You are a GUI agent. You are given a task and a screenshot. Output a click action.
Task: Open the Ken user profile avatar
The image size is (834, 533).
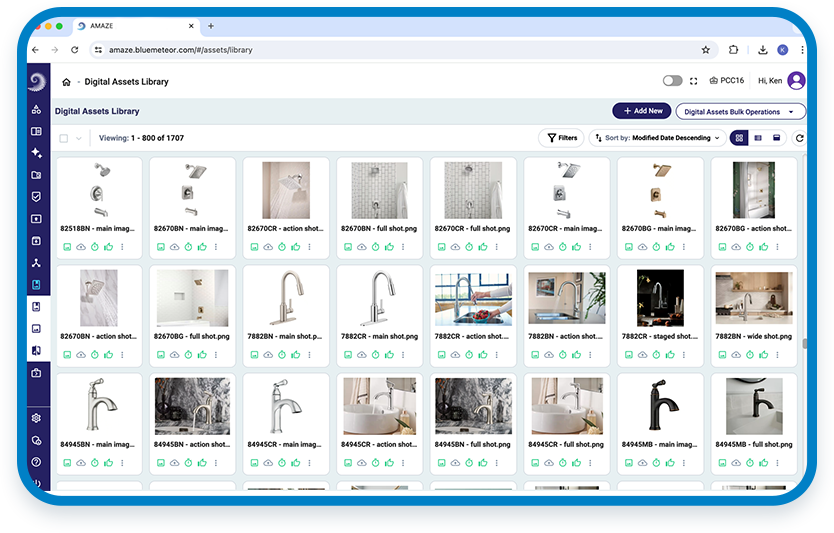pyautogui.click(x=796, y=81)
